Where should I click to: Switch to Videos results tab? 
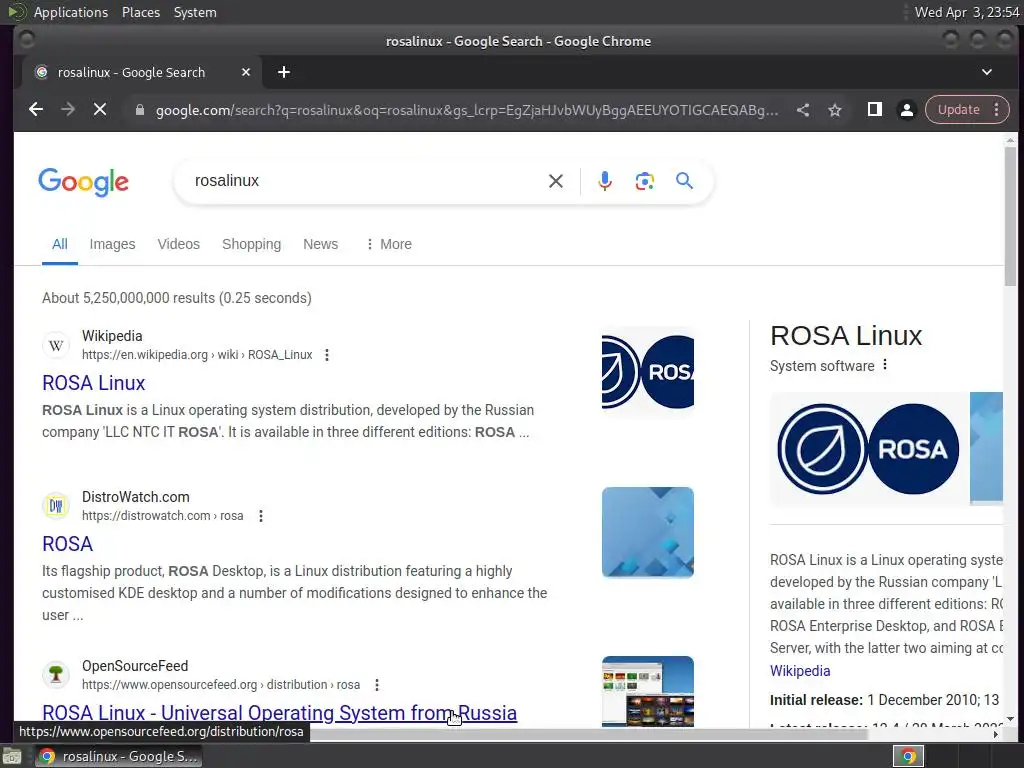(x=178, y=244)
